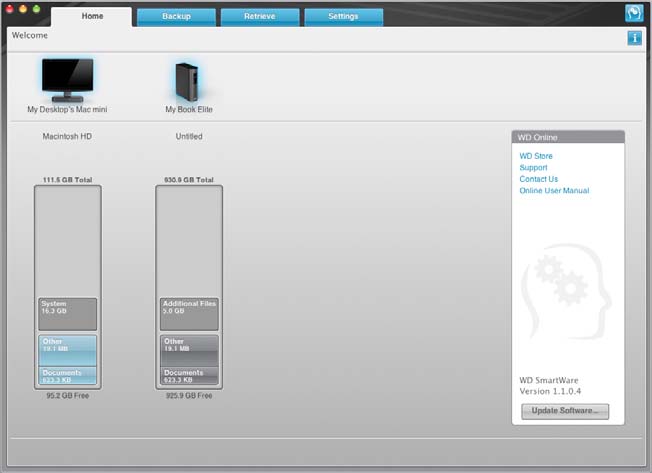Viewport: 652px width, 473px height.
Task: Open the Retrieve tab
Action: [260, 17]
